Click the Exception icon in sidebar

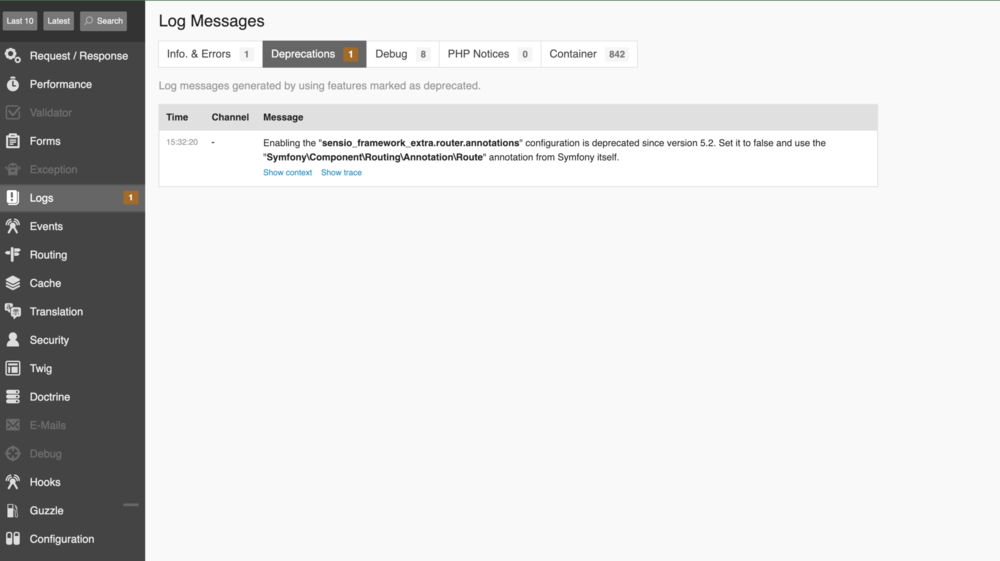[x=13, y=170]
